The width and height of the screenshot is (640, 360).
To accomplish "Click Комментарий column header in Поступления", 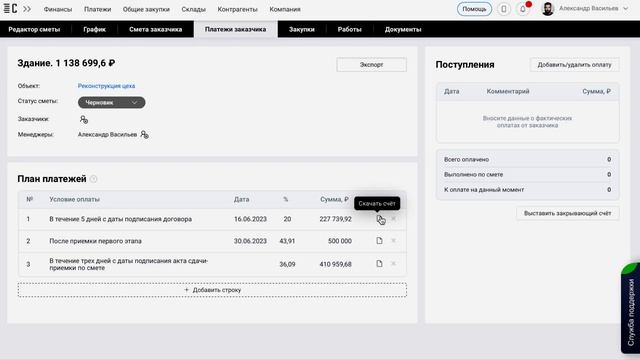I will [x=508, y=91].
